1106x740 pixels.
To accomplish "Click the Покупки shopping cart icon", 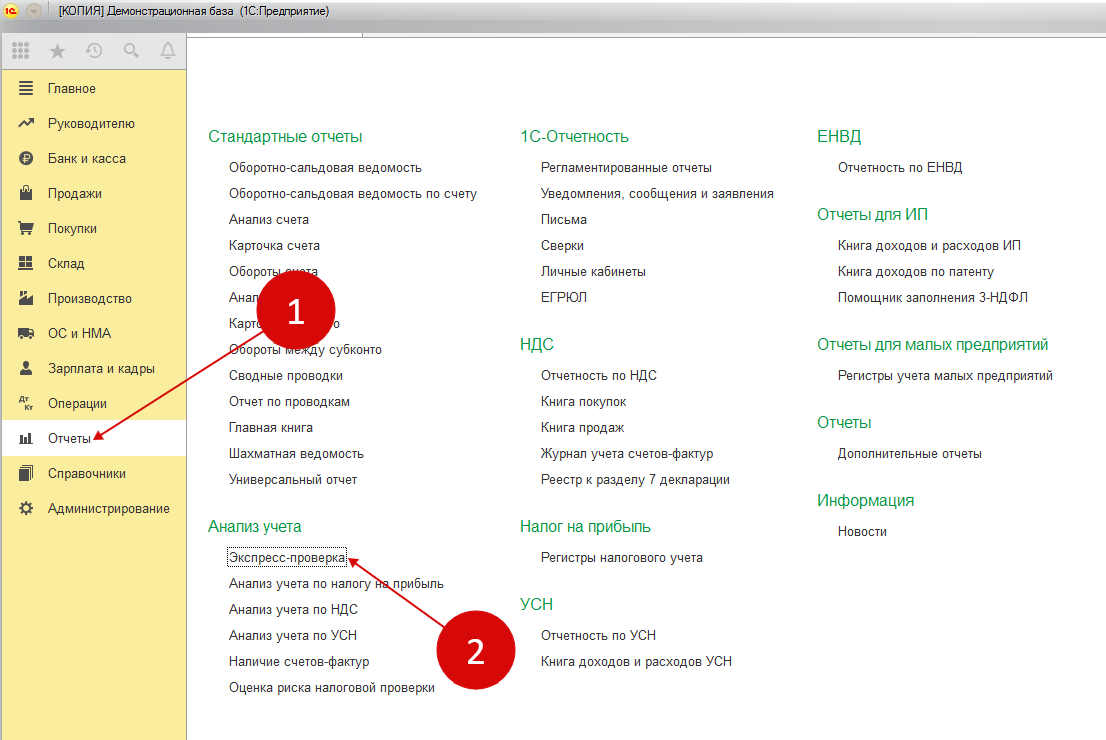I will [27, 229].
